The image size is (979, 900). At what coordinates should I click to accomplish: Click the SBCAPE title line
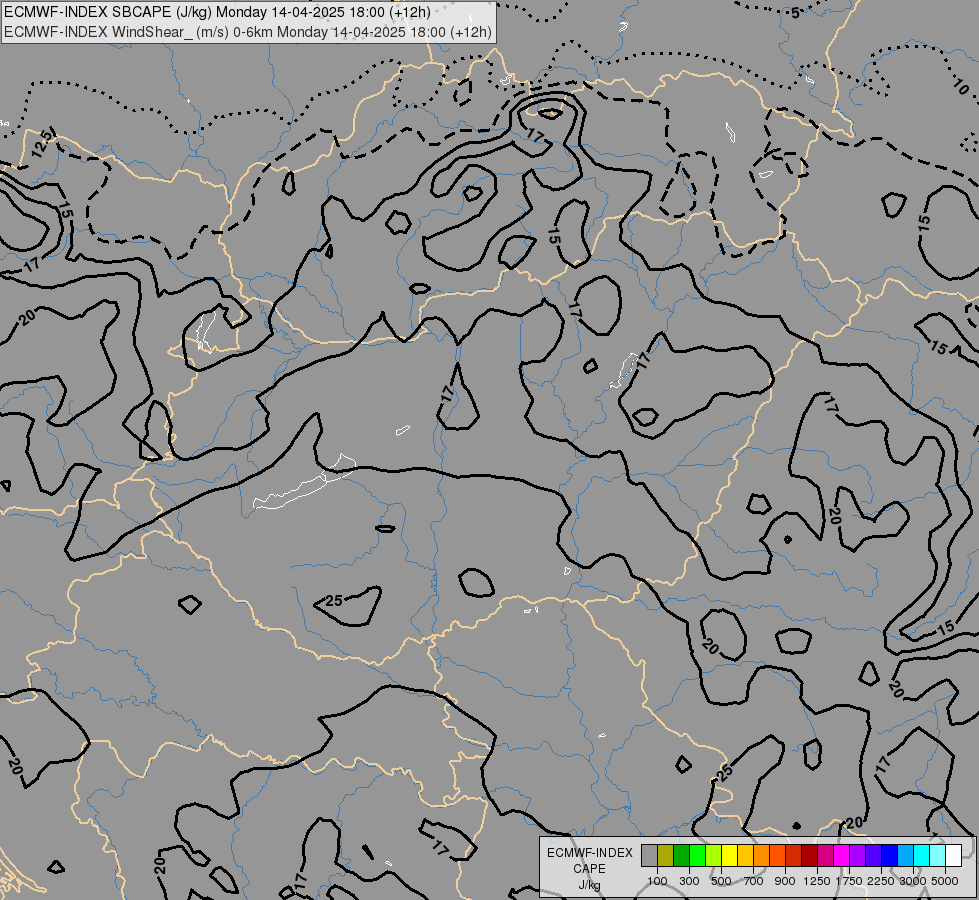(x=217, y=12)
